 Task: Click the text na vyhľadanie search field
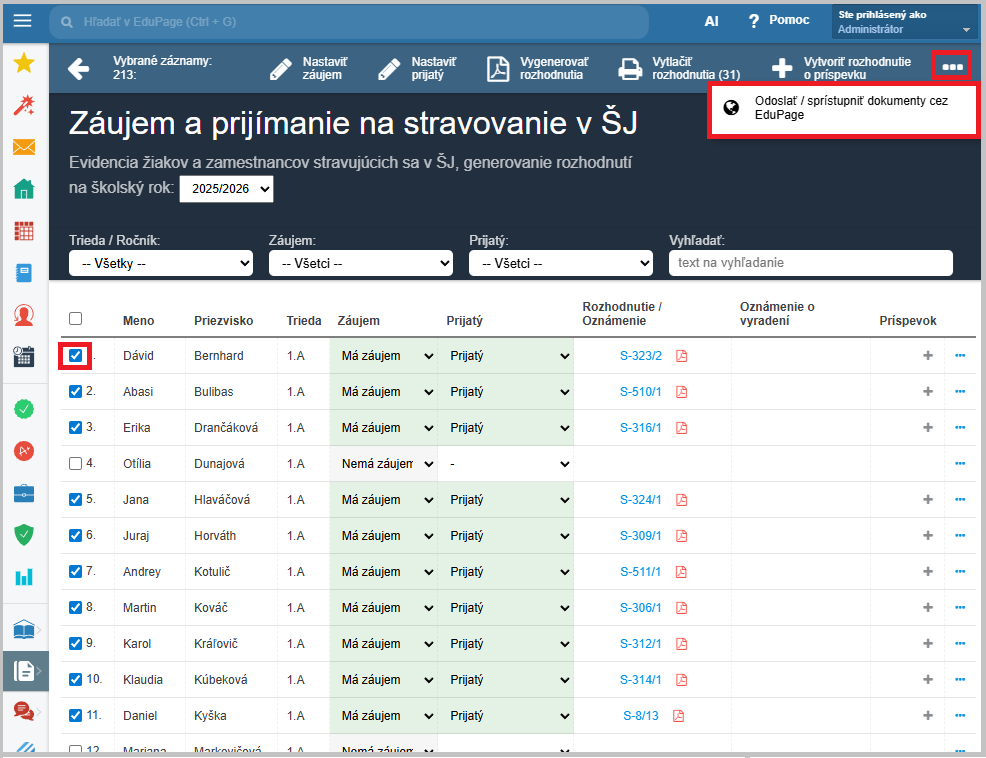[x=810, y=263]
